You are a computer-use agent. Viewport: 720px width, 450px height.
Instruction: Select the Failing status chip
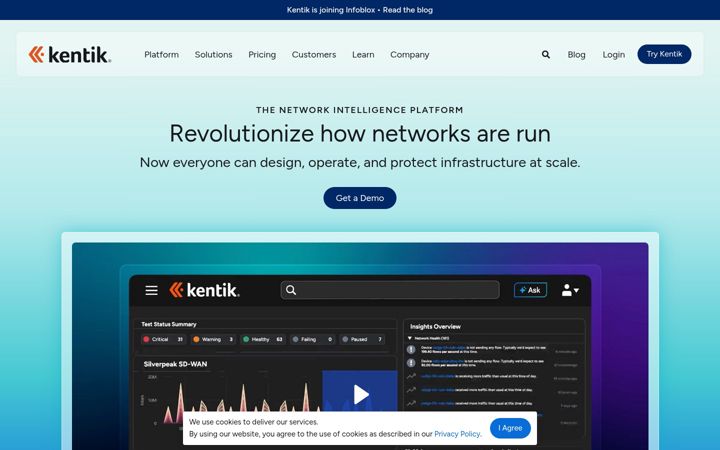pos(312,339)
